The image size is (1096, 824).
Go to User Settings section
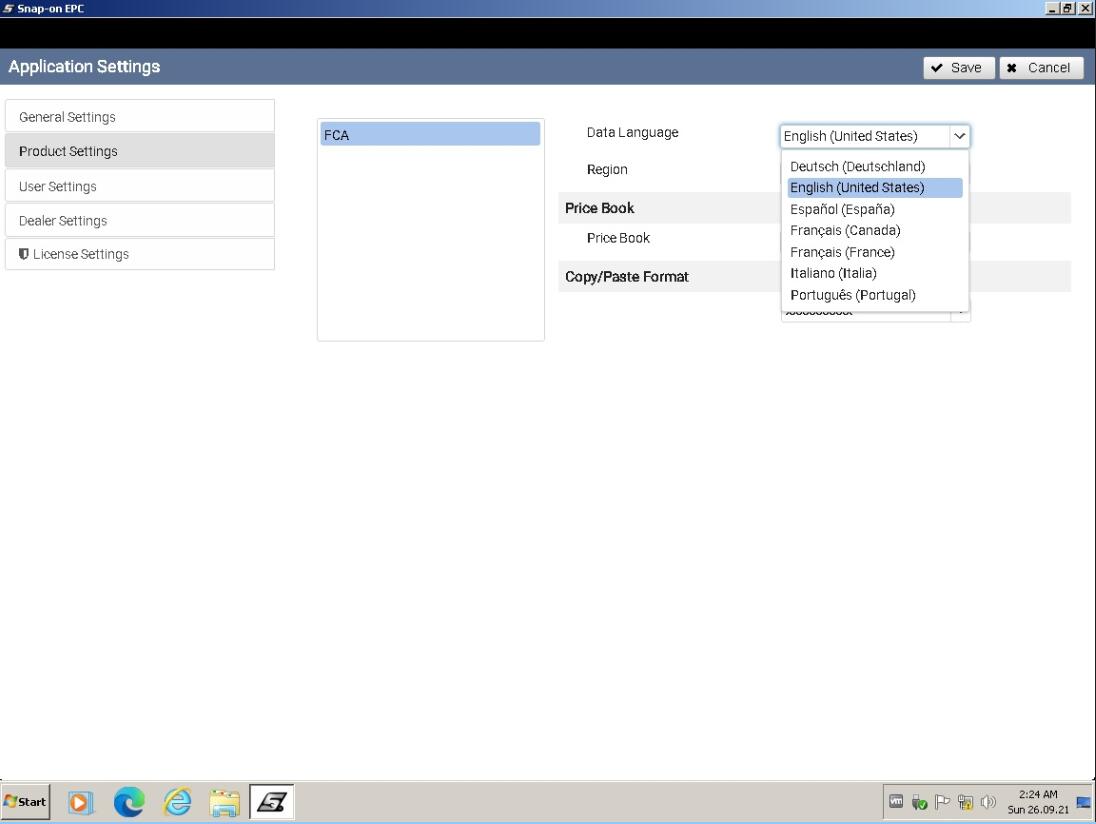[x=140, y=186]
